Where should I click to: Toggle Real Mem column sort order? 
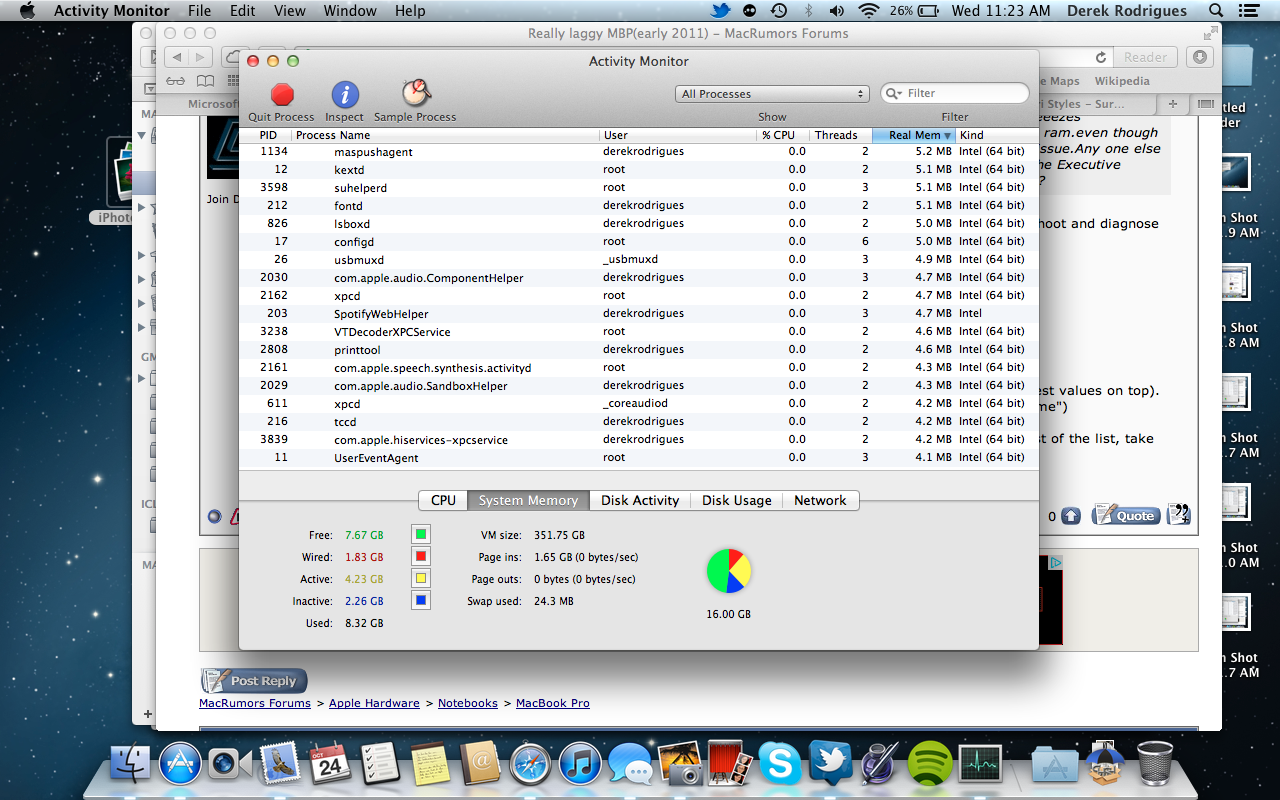[x=913, y=135]
